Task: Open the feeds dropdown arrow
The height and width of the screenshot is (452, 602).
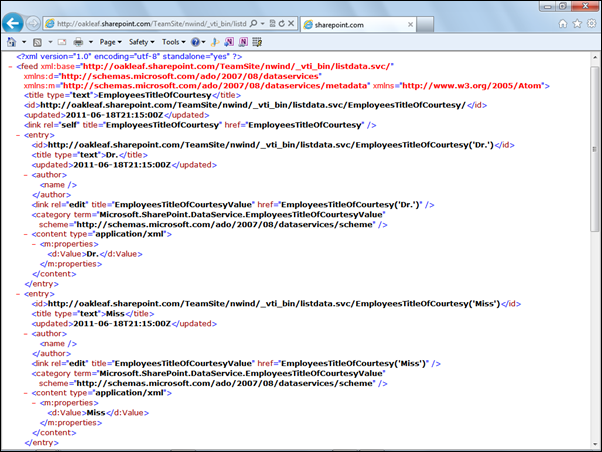Action: point(50,42)
